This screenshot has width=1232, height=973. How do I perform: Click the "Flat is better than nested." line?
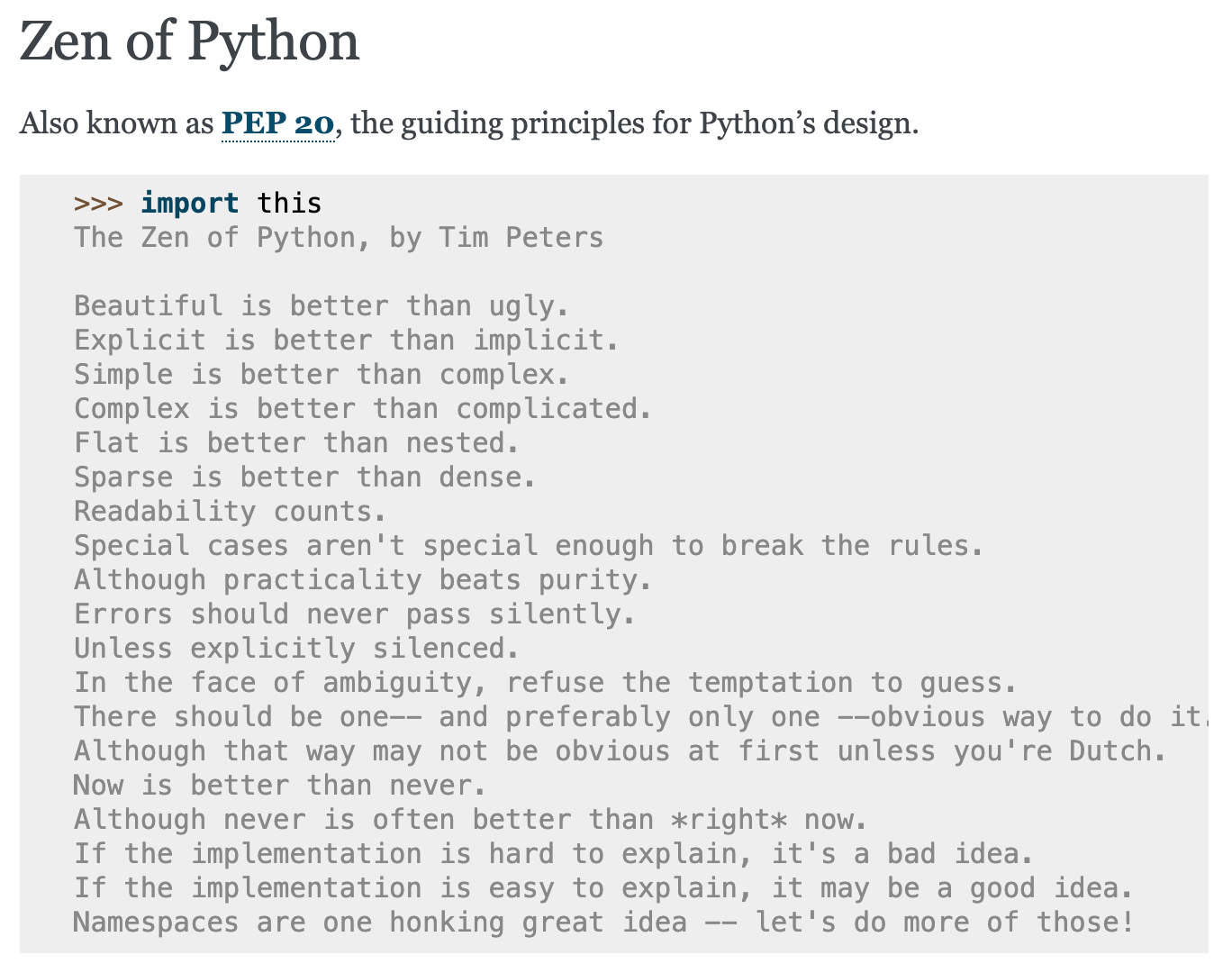coord(296,443)
